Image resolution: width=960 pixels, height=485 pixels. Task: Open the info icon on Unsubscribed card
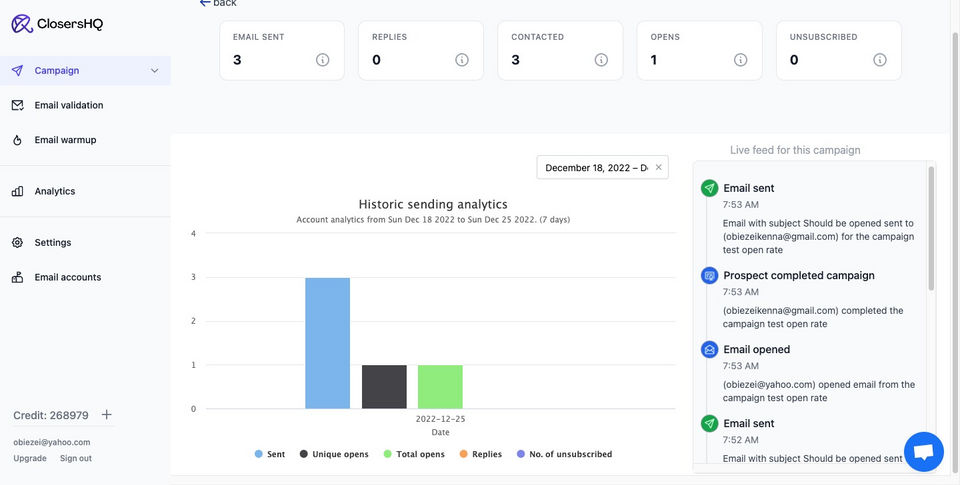tap(880, 60)
